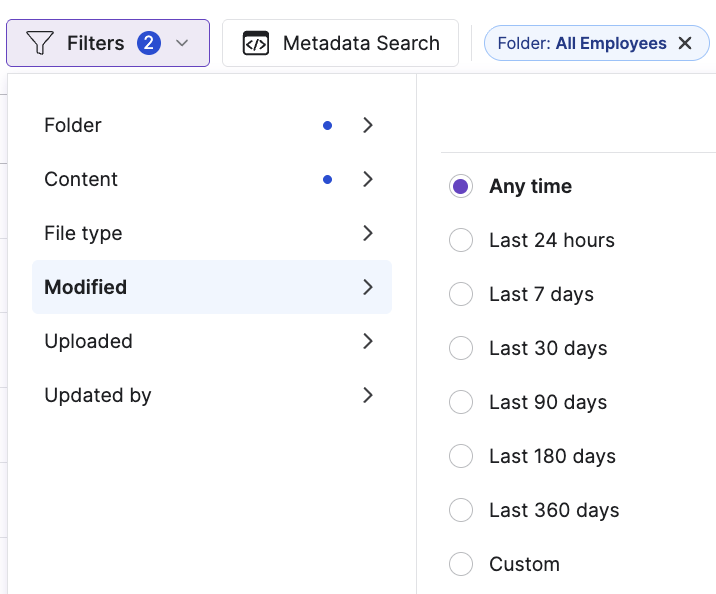716x594 pixels.
Task: Select Last 90 days radio option
Action: click(x=461, y=402)
